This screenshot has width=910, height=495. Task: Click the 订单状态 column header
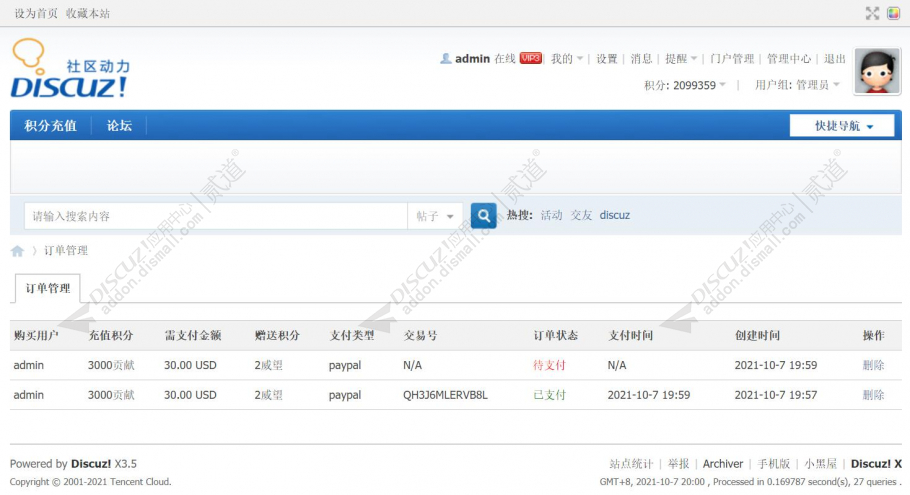[x=555, y=335]
